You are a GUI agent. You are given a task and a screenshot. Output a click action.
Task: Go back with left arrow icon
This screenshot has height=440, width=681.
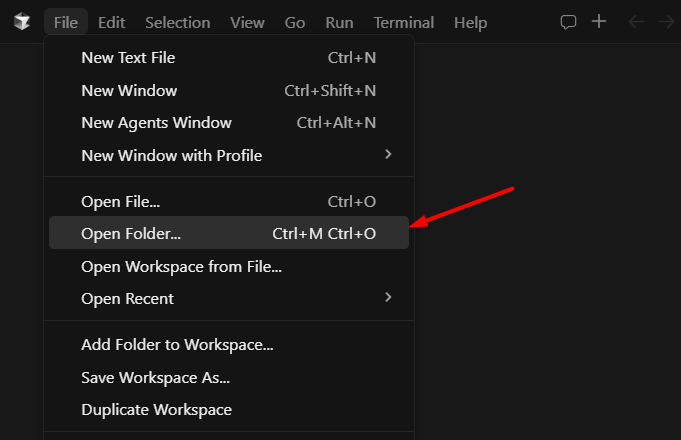(636, 22)
